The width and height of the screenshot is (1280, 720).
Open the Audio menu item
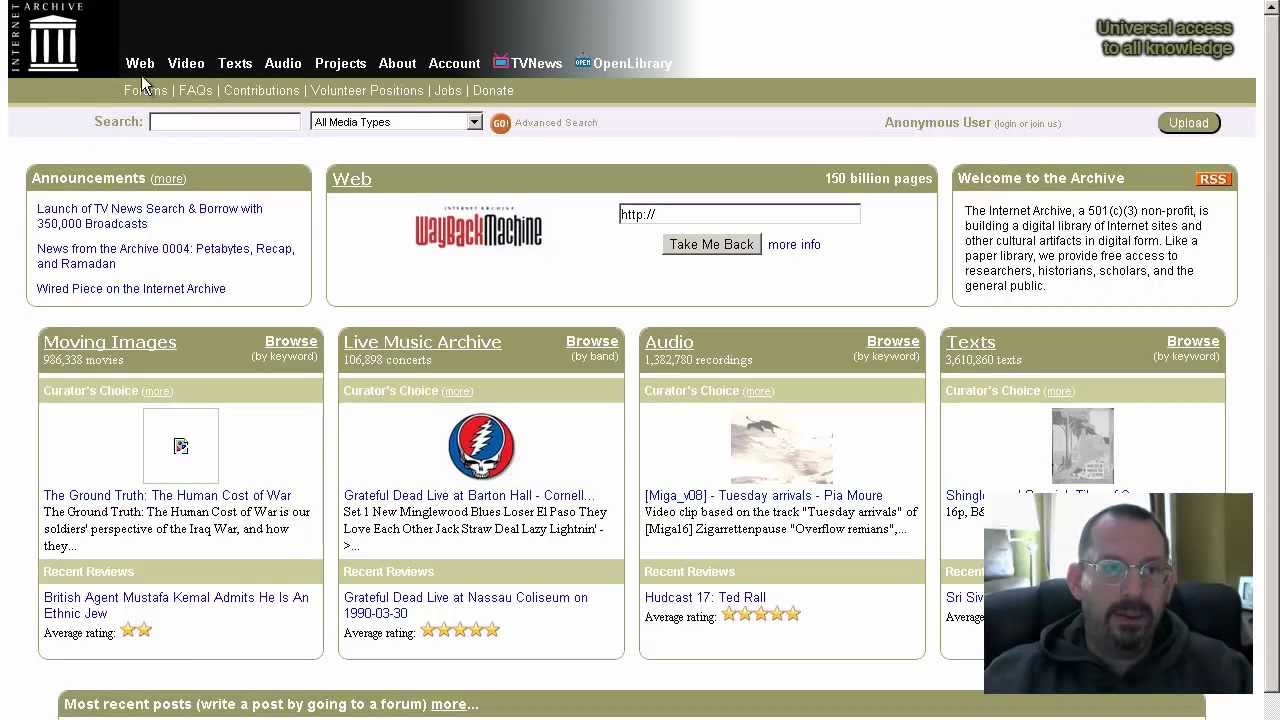tap(283, 63)
